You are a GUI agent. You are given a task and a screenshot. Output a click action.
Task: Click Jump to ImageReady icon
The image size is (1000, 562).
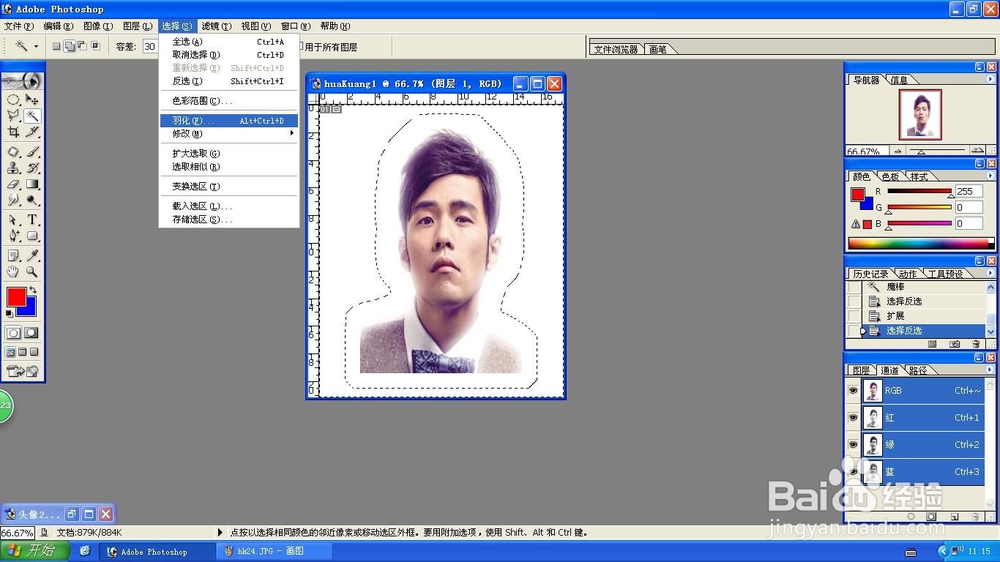tap(22, 371)
